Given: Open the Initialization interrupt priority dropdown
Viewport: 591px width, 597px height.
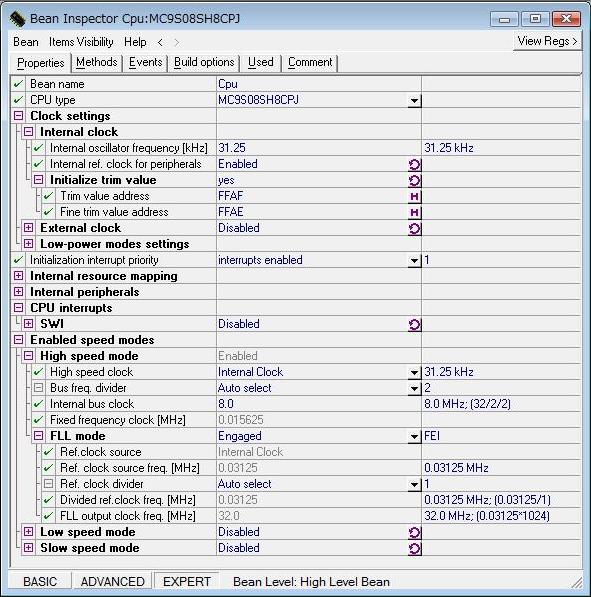Looking at the screenshot, I should point(414,261).
